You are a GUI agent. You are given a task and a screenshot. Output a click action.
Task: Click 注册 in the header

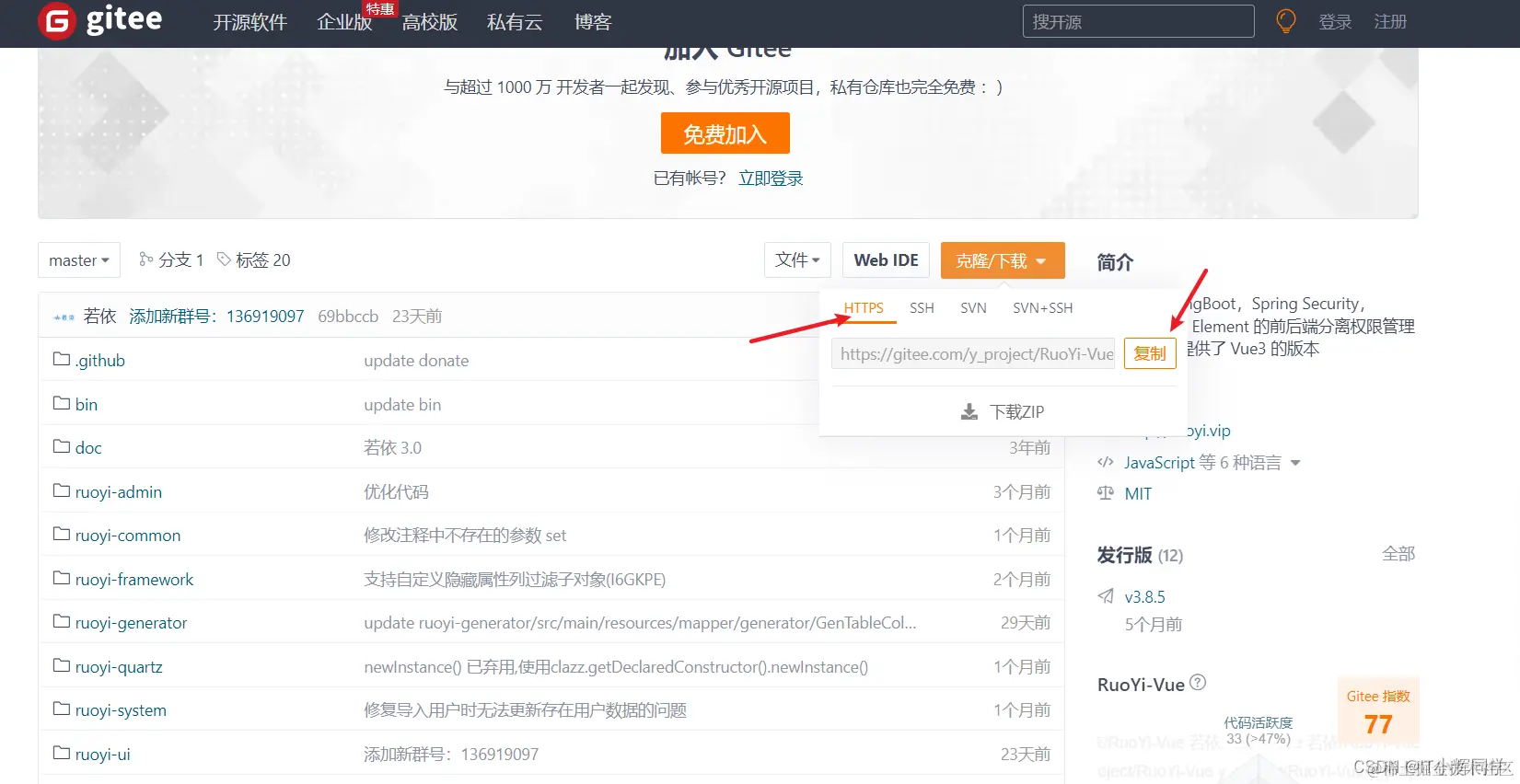1390,22
